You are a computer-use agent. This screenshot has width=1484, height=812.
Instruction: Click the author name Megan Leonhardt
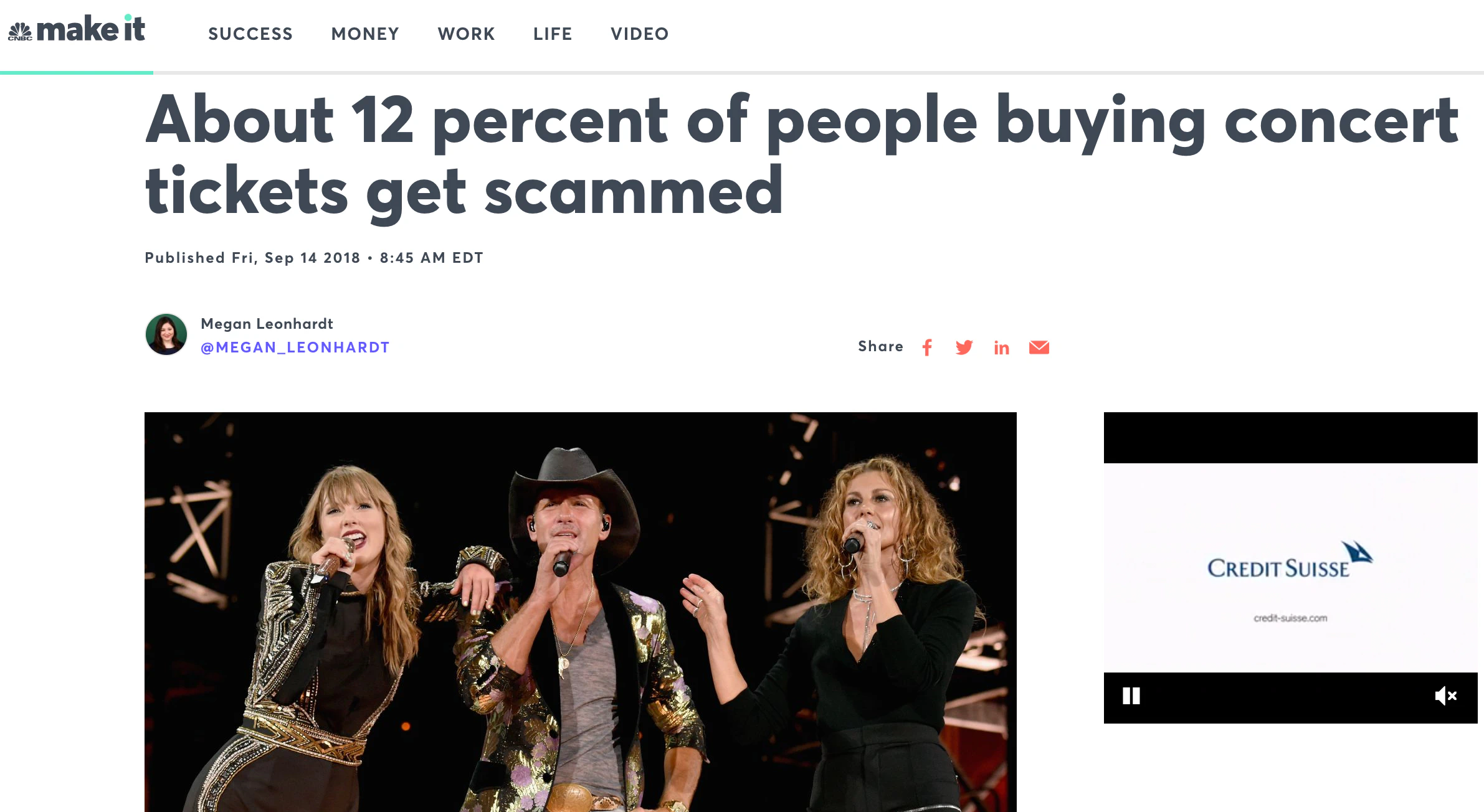tap(267, 323)
